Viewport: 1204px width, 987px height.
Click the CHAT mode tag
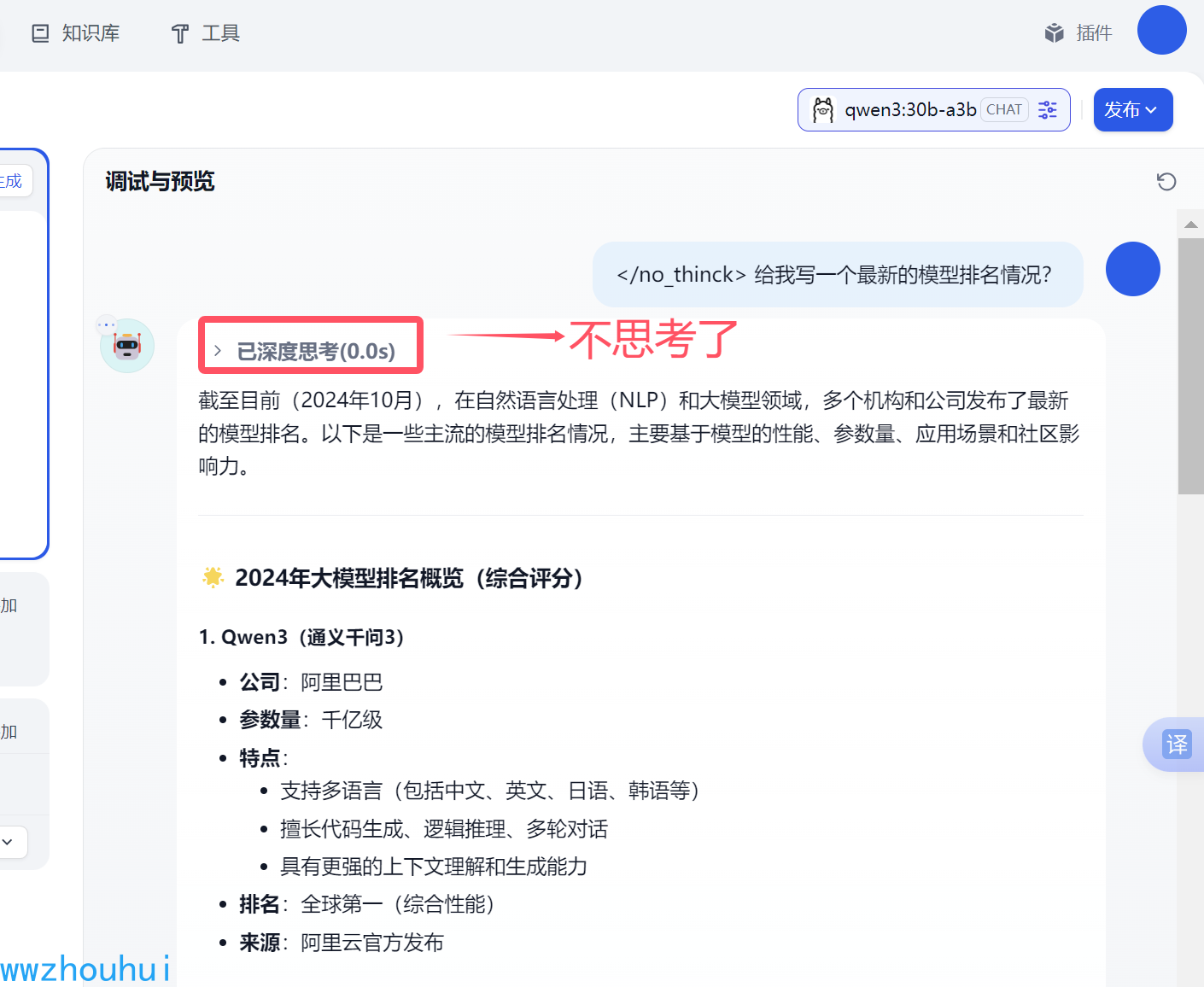(x=1004, y=109)
